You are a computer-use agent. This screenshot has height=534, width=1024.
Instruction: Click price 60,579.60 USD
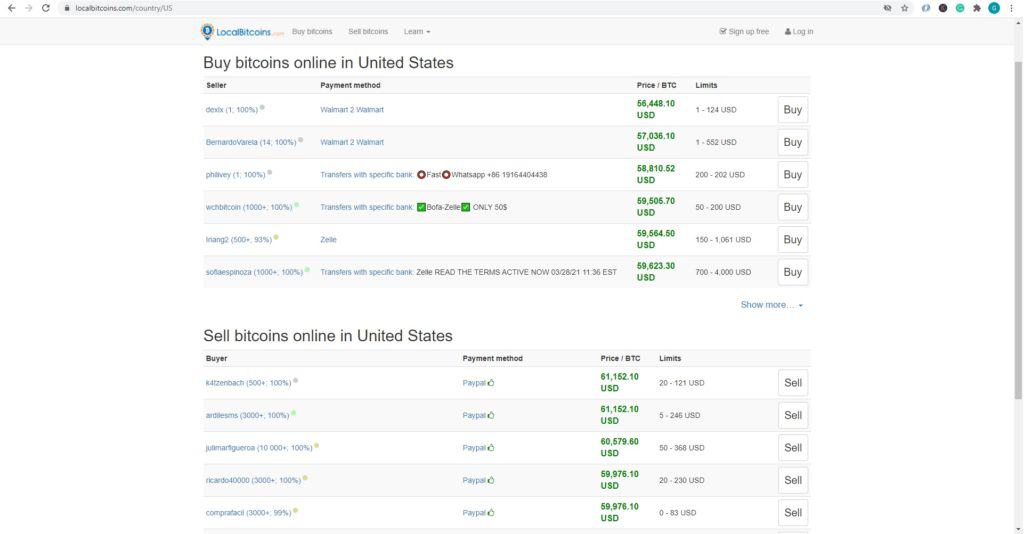click(x=620, y=447)
